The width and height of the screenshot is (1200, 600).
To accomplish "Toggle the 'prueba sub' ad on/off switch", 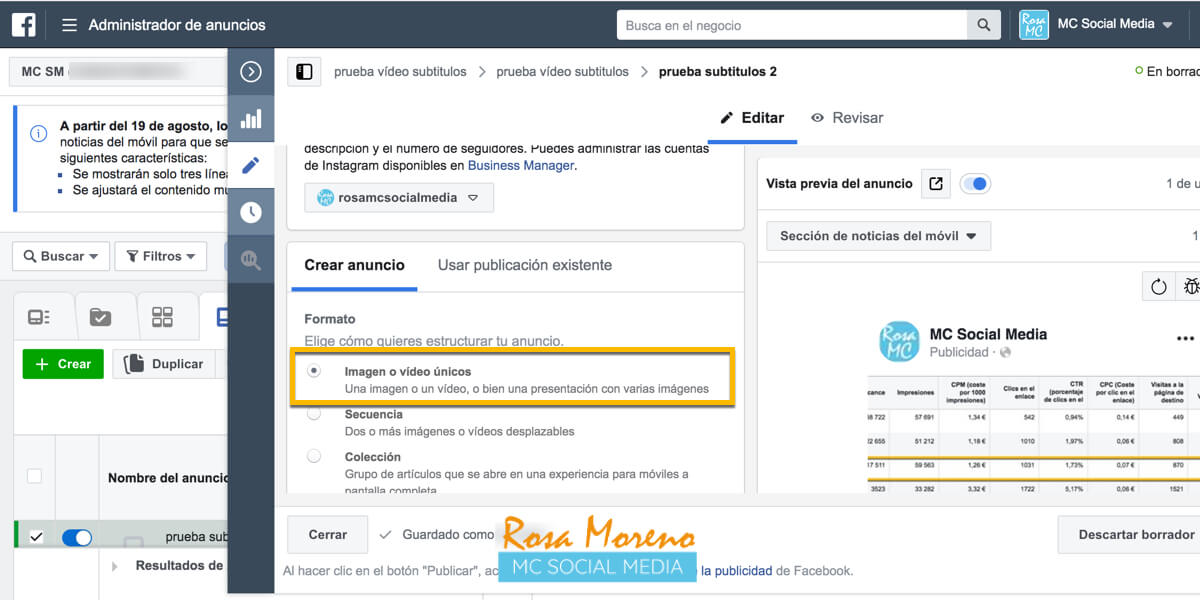I will pyautogui.click(x=77, y=538).
